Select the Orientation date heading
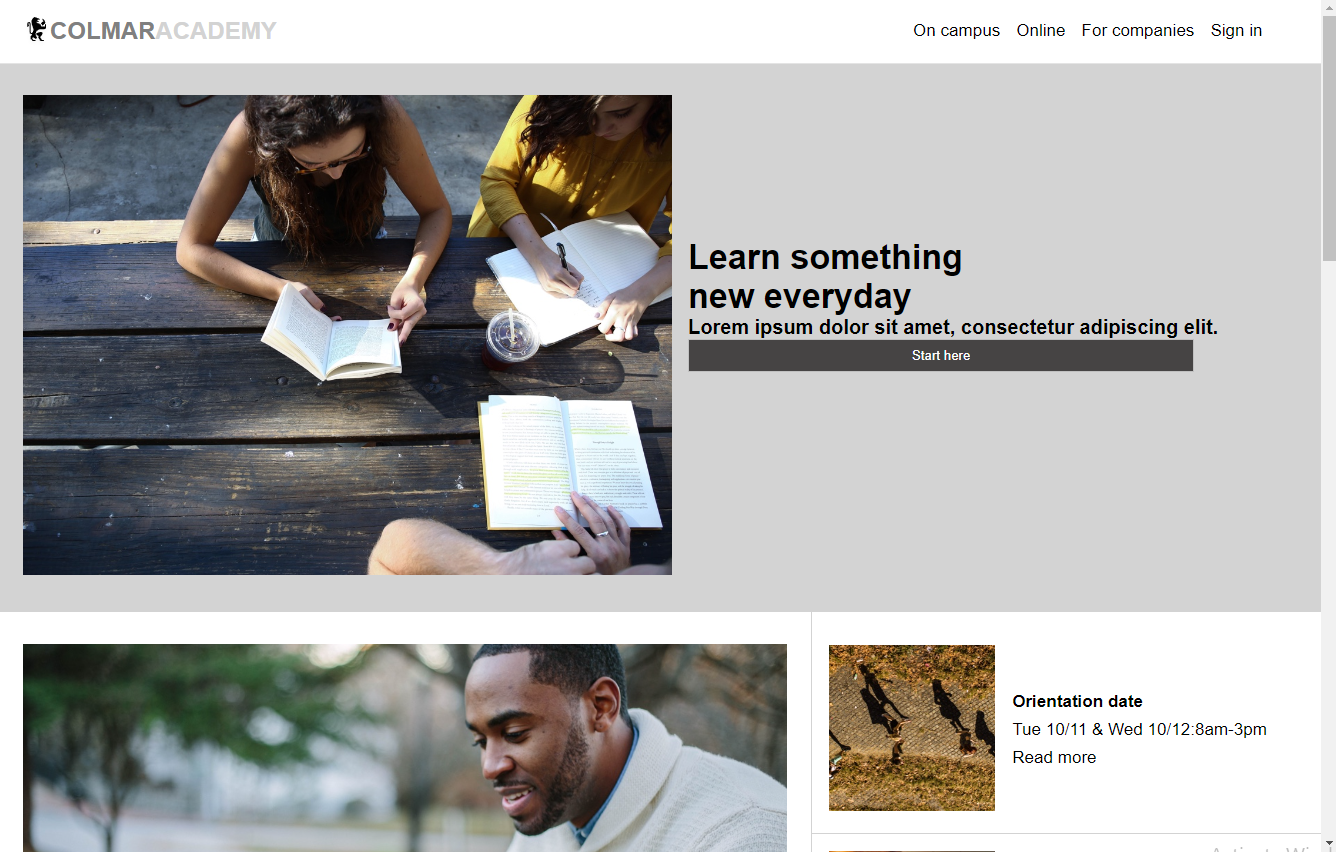1336x852 pixels. click(1077, 702)
